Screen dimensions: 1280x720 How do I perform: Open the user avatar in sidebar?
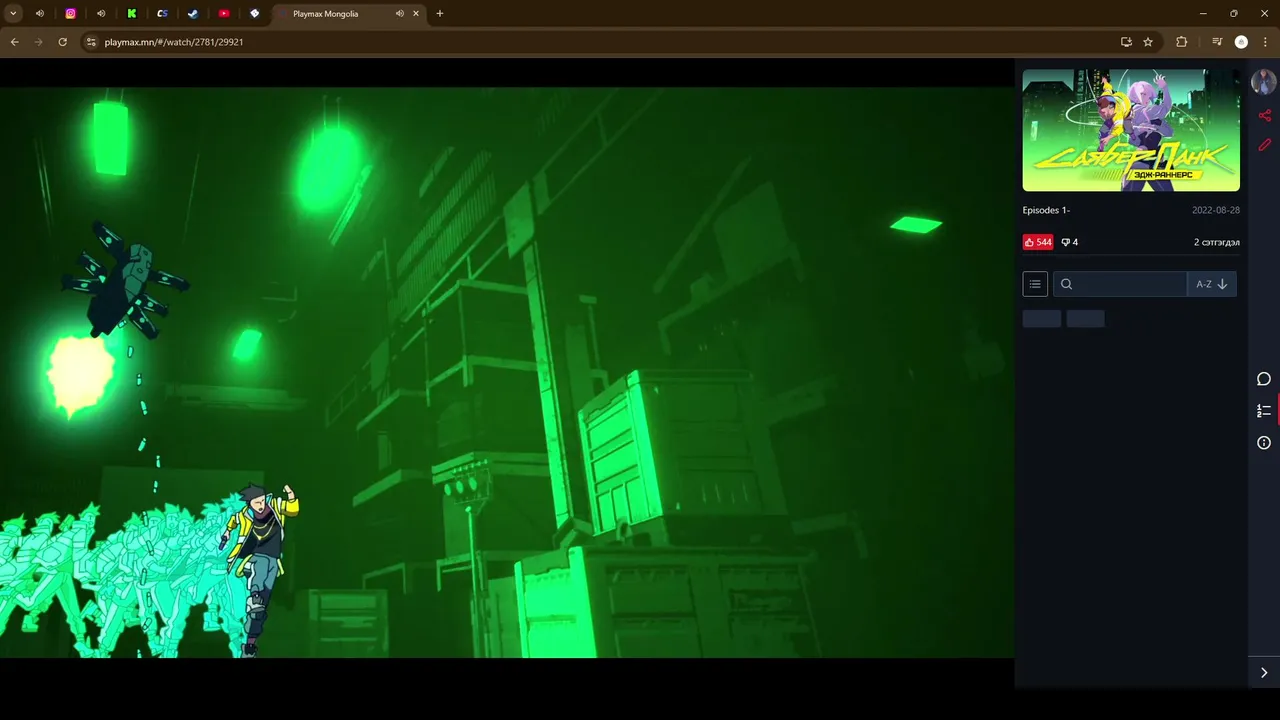(1264, 82)
